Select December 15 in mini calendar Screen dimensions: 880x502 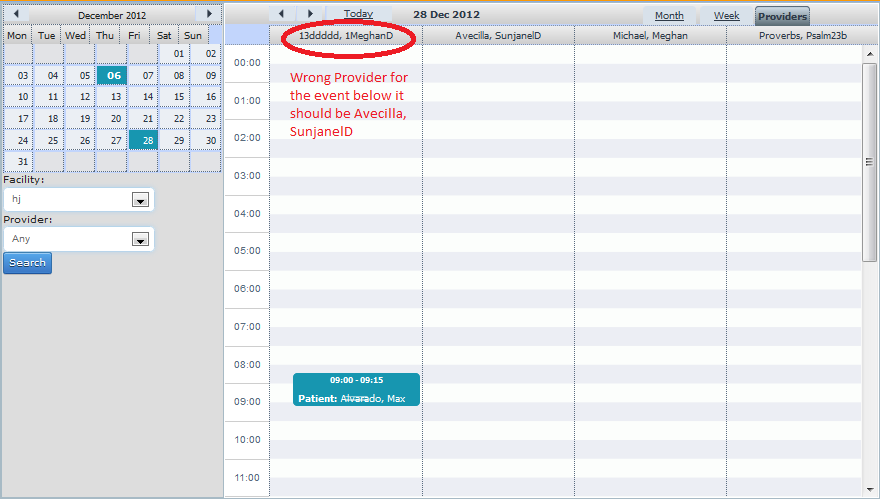click(175, 97)
